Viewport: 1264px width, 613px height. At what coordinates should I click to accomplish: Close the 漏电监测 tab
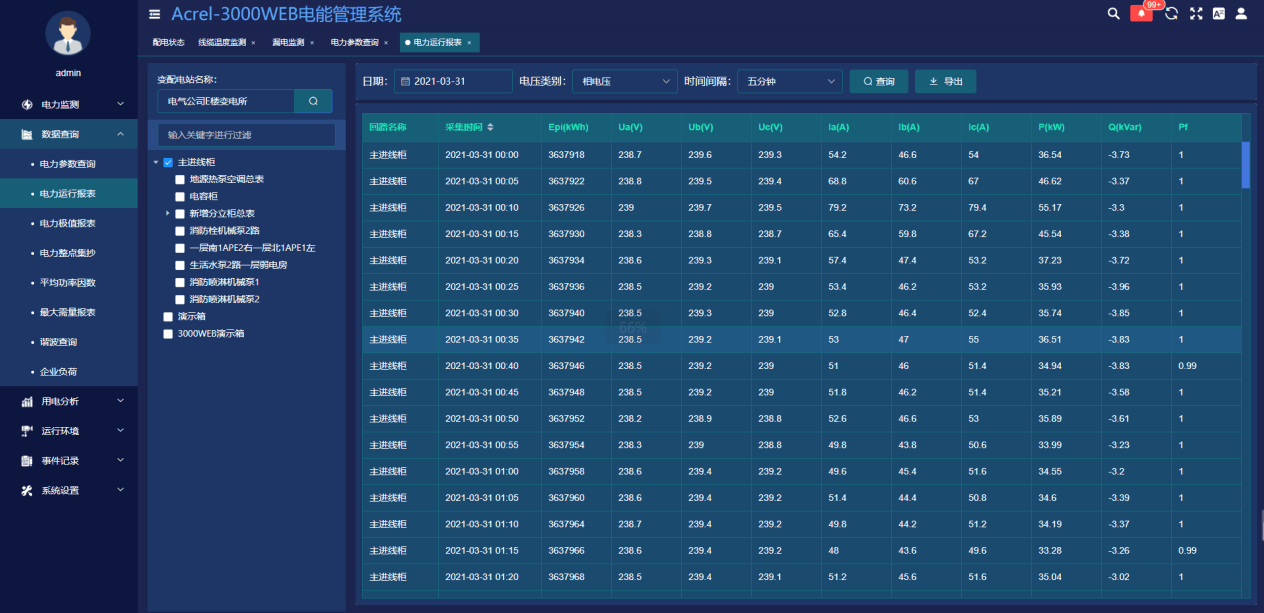[x=312, y=43]
